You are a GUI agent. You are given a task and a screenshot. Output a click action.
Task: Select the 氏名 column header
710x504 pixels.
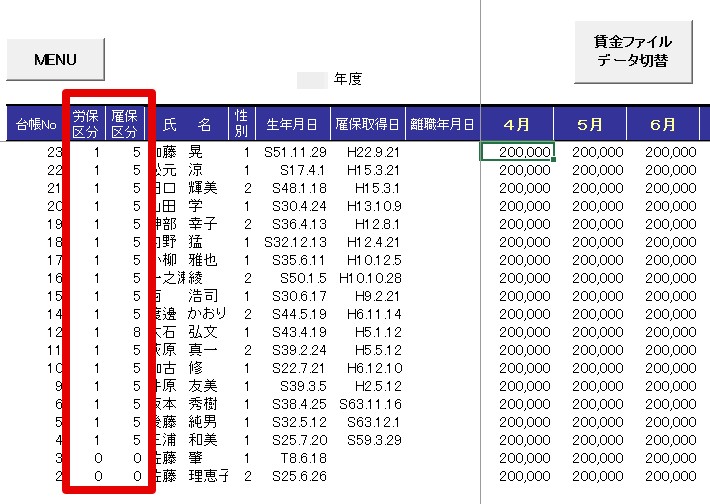click(x=187, y=124)
